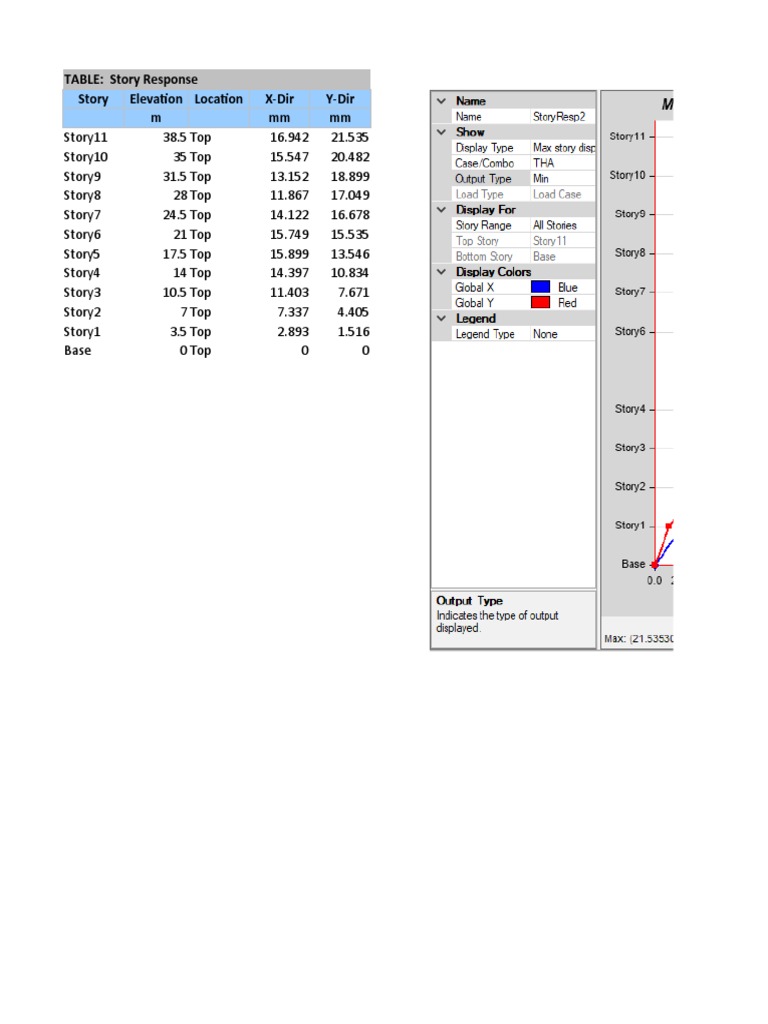Click the Story11 label on plot axis

tap(627, 136)
